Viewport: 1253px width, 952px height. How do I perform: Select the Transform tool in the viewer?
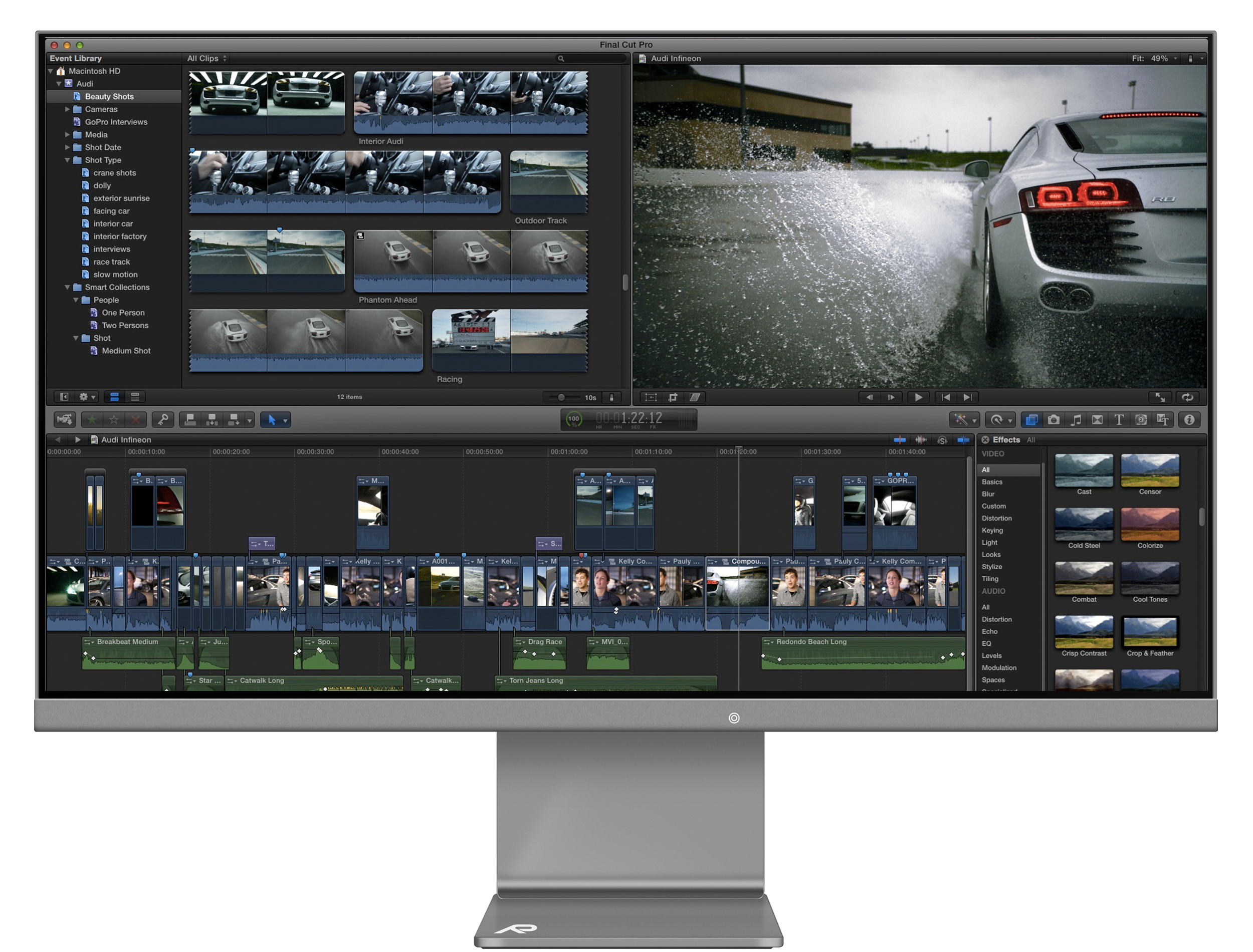[651, 397]
